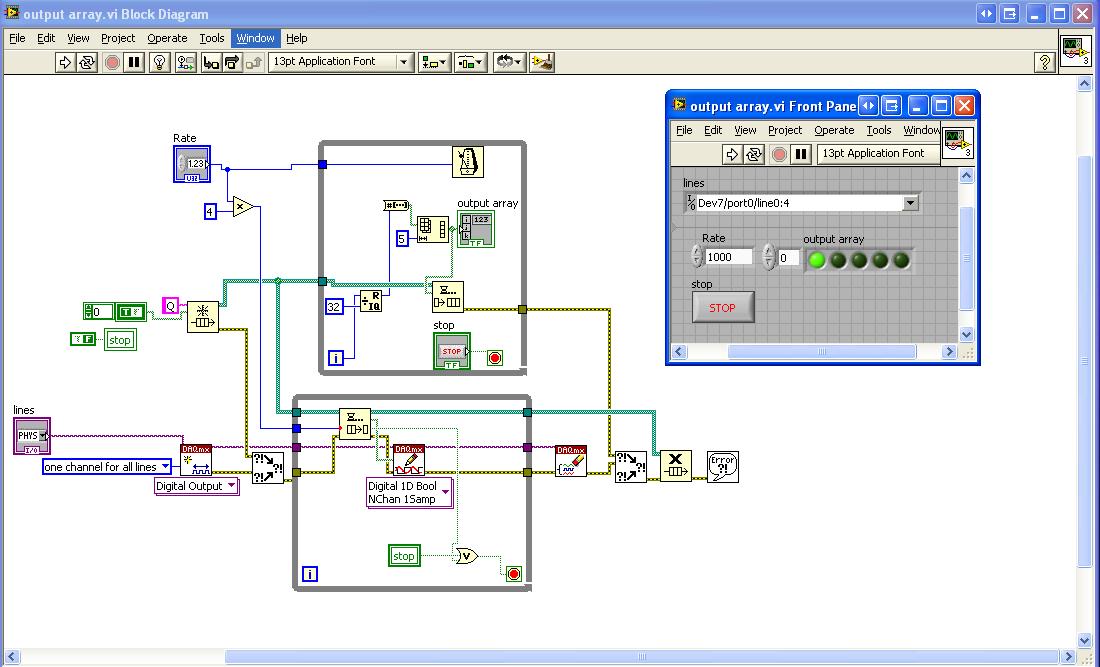Select the Rate numeric control terminal

point(192,164)
